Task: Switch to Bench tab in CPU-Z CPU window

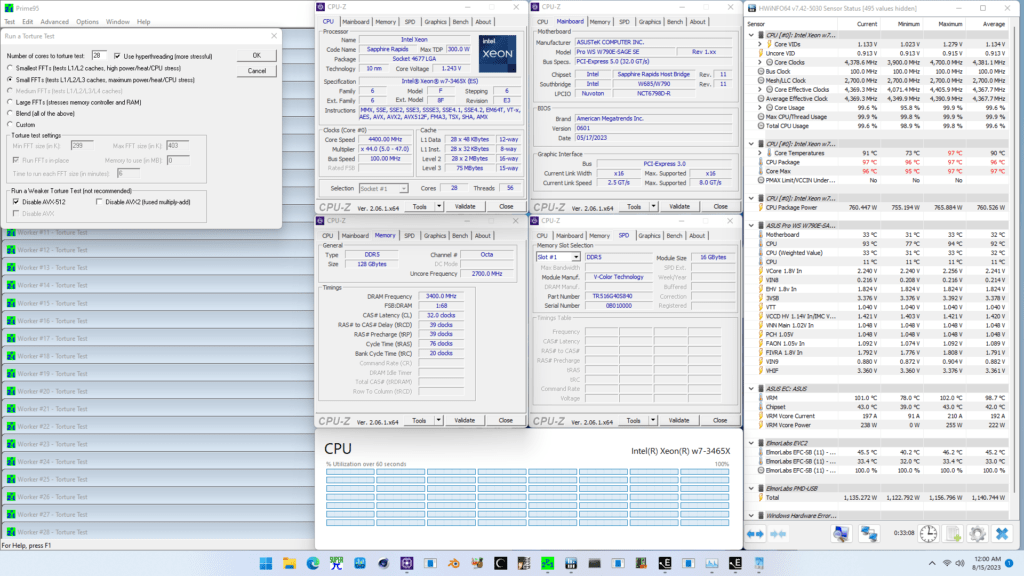Action: [x=460, y=22]
